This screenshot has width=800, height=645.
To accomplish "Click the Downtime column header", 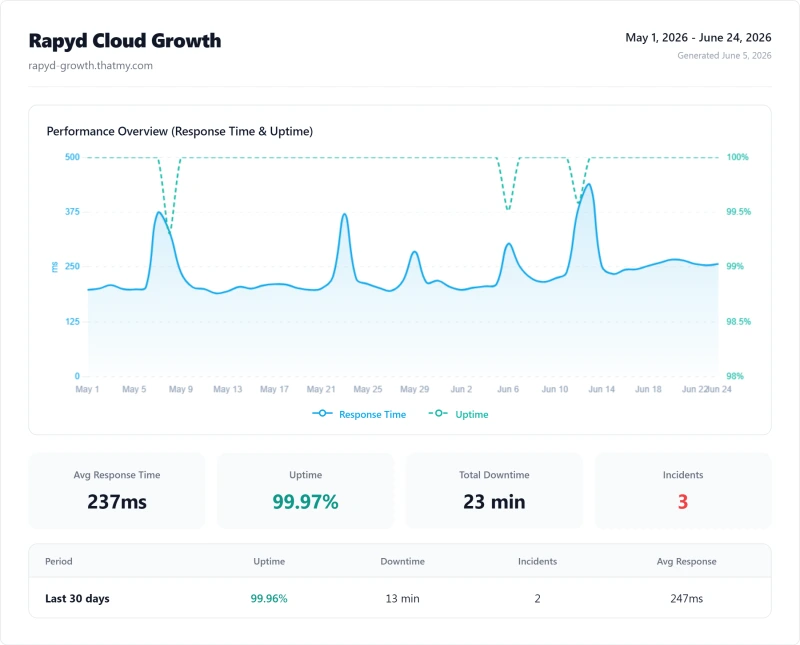I will coord(403,561).
